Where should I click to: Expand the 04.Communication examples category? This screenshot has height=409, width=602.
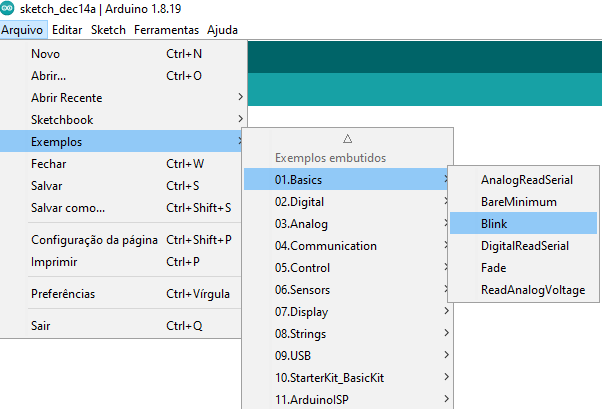point(347,245)
